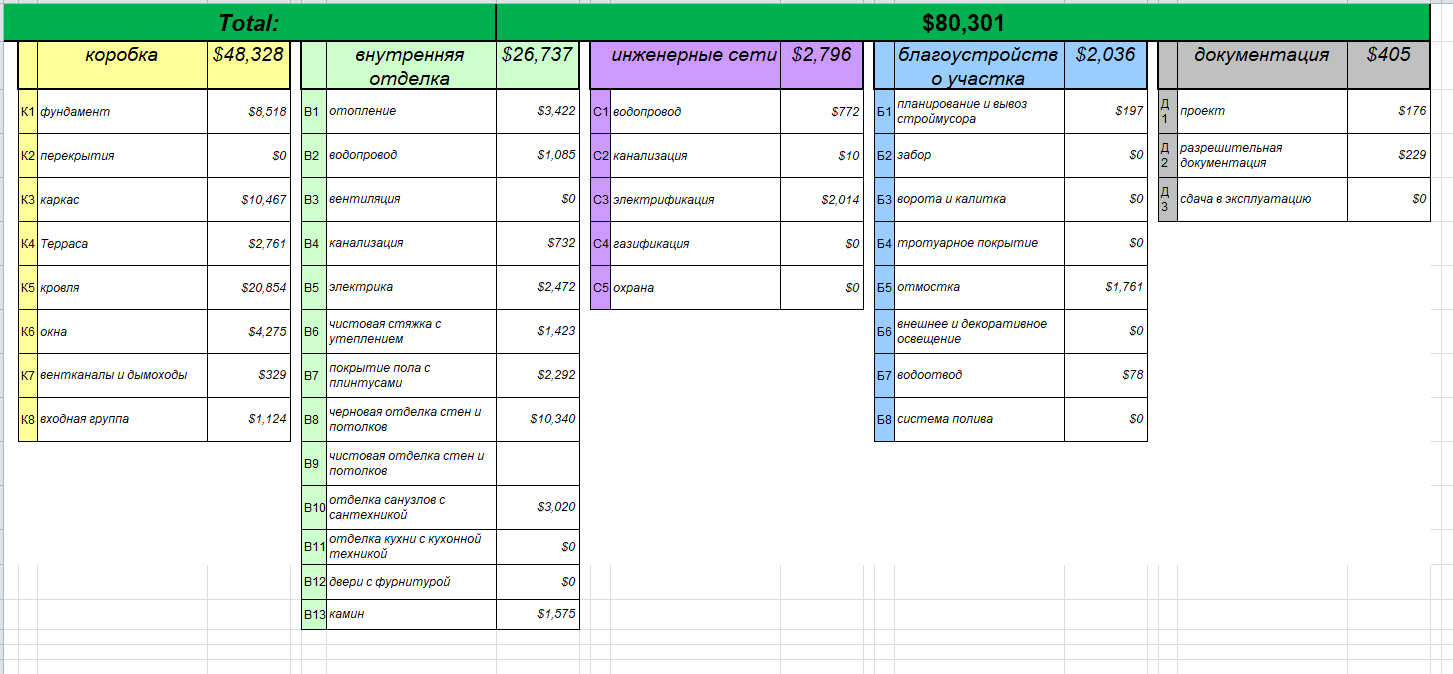Select 'чистовая стяжка с утеплением' cell
Viewport: 1453px width, 674px height.
(x=411, y=332)
